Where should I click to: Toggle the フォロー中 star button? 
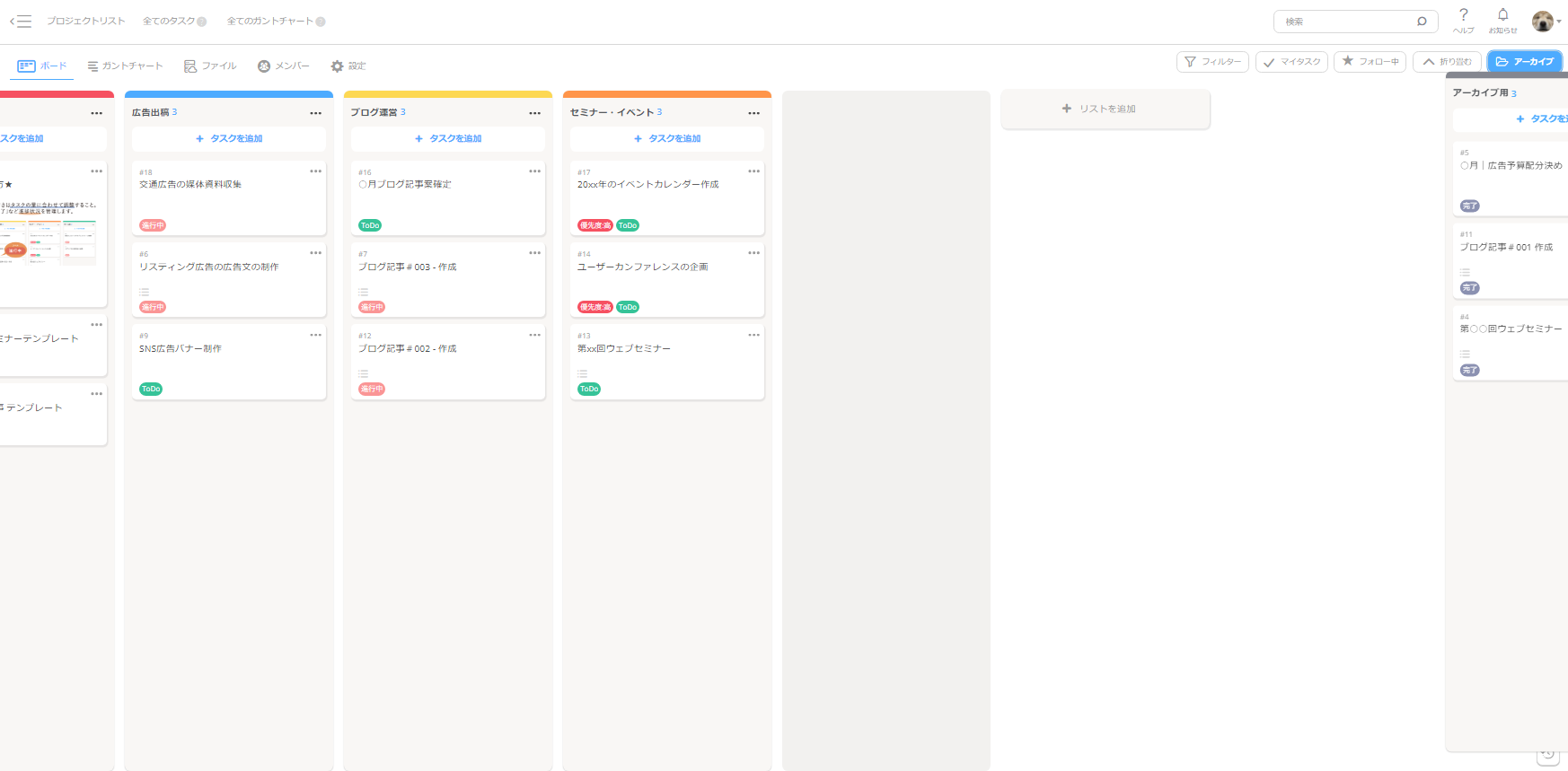coord(1370,62)
